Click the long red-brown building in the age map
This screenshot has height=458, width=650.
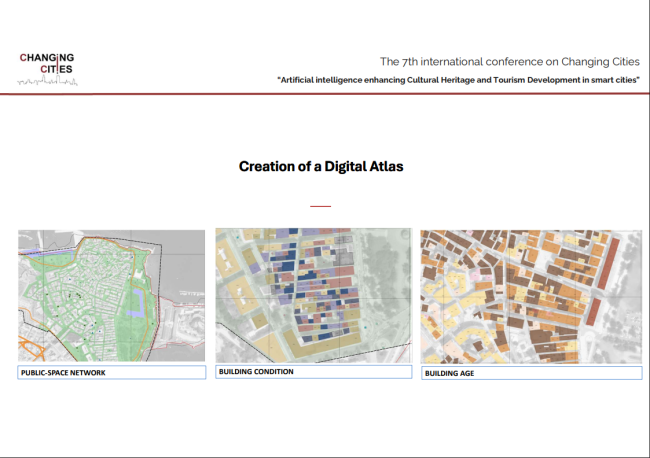click(x=609, y=264)
